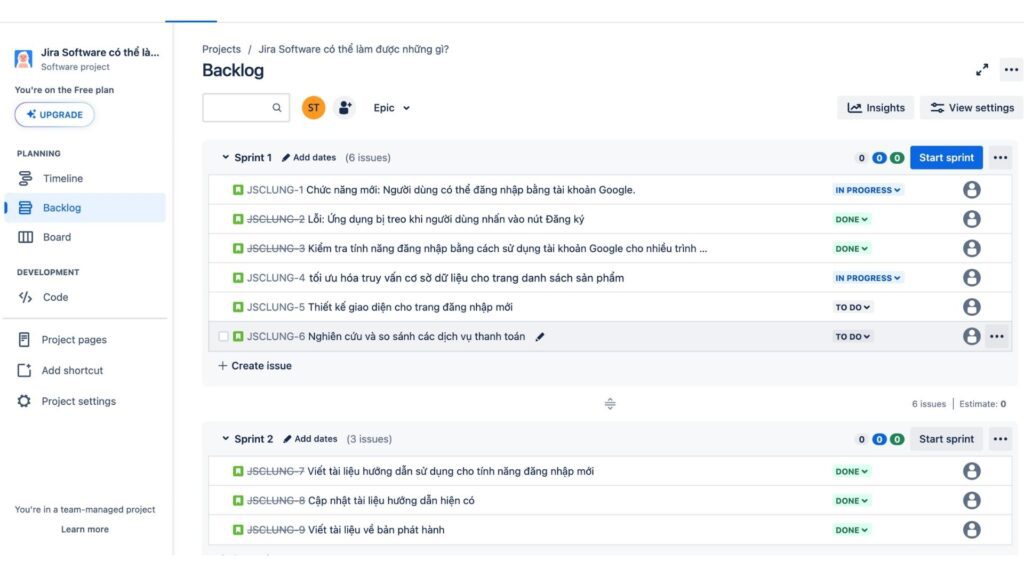1024x576 pixels.
Task: Click assignee avatar for JSCLUNG-2
Action: (x=972, y=219)
